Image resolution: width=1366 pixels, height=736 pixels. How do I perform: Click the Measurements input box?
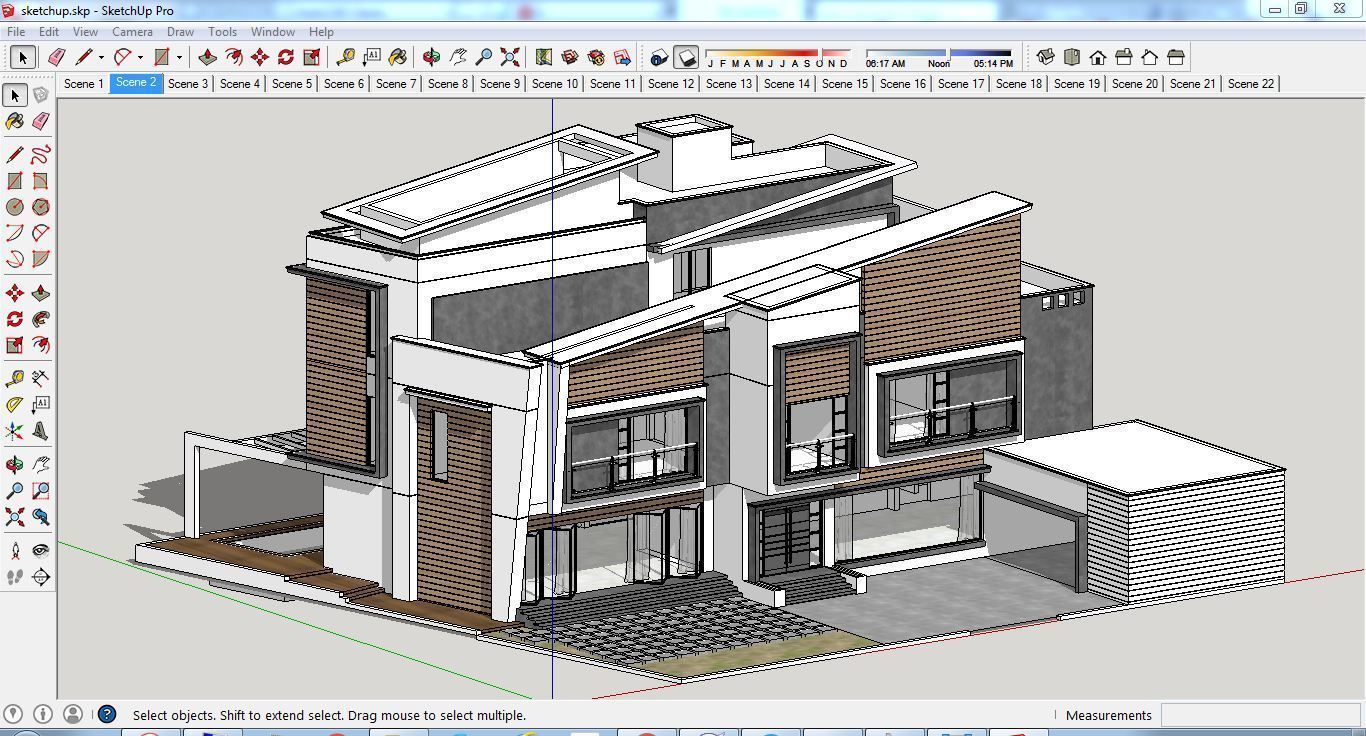point(1259,715)
